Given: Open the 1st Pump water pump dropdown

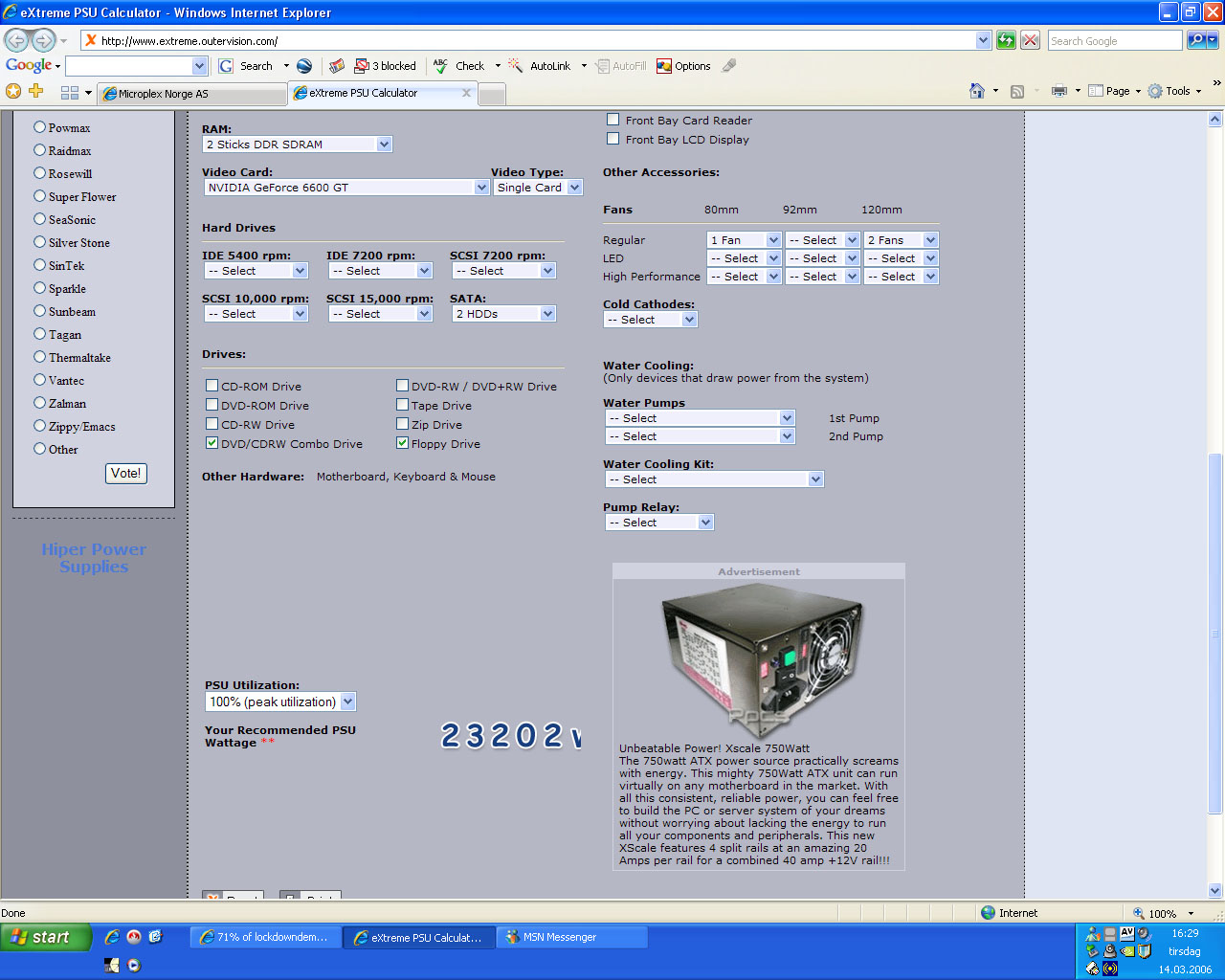Looking at the screenshot, I should click(700, 418).
